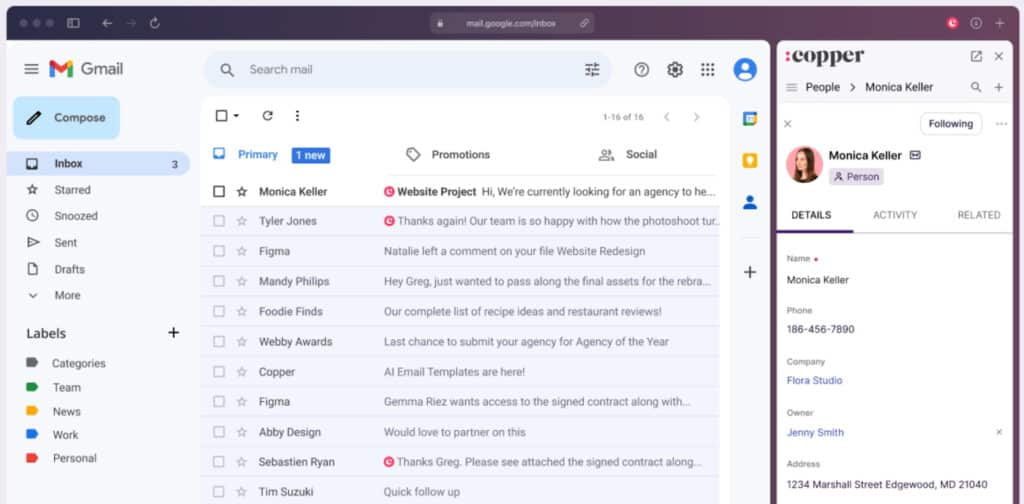1024x504 pixels.
Task: Click the browser address bar
Action: coord(512,23)
